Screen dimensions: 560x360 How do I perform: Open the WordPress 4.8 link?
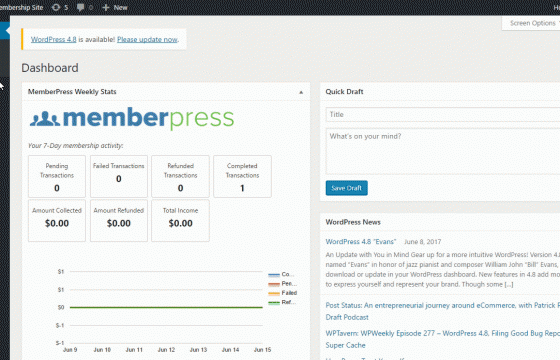click(x=54, y=39)
